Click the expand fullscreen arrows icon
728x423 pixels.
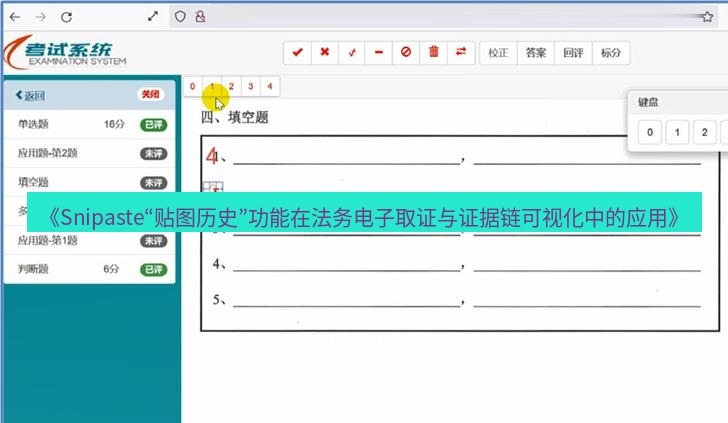click(153, 16)
